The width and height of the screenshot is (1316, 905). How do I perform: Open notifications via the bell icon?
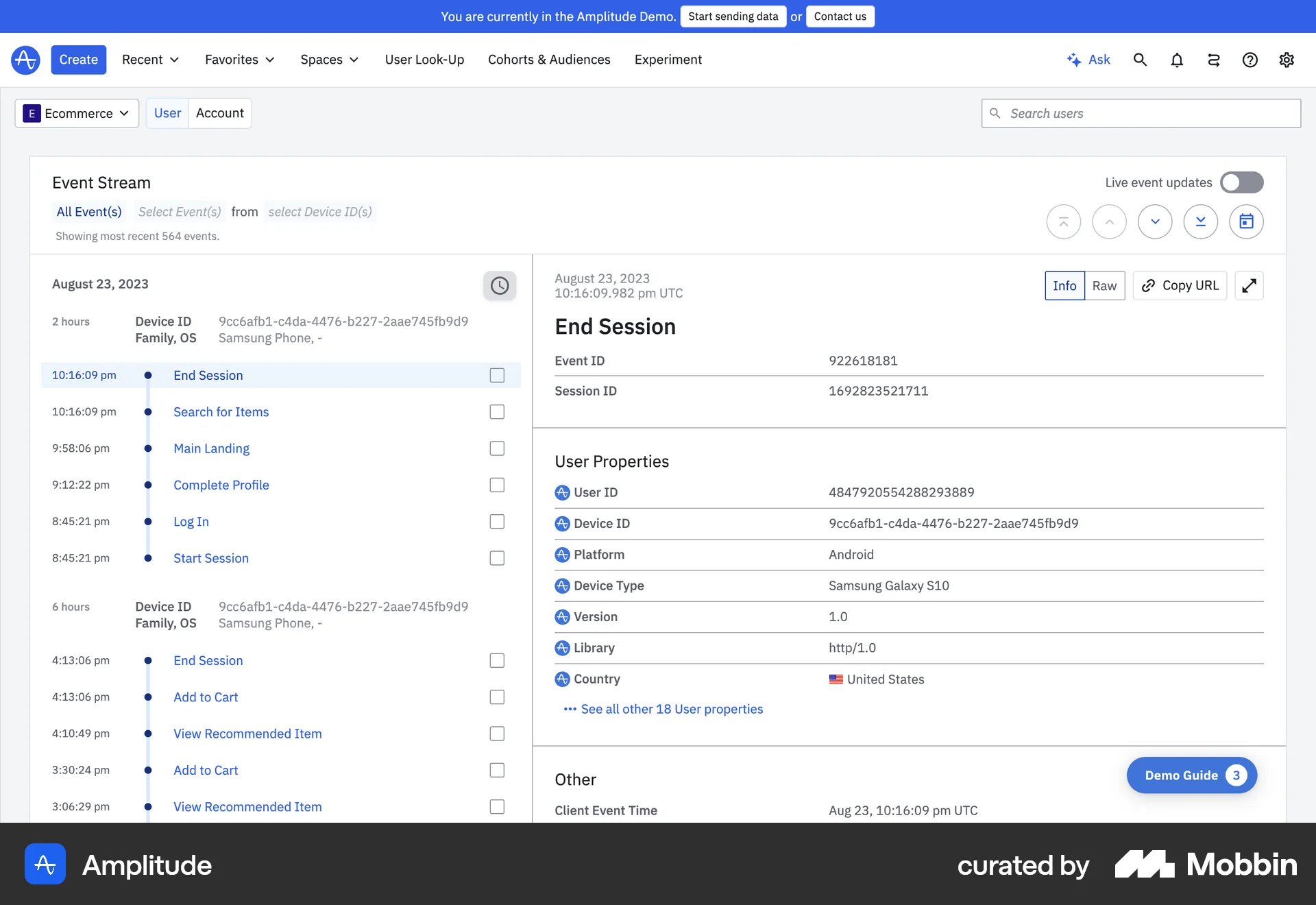click(x=1177, y=60)
